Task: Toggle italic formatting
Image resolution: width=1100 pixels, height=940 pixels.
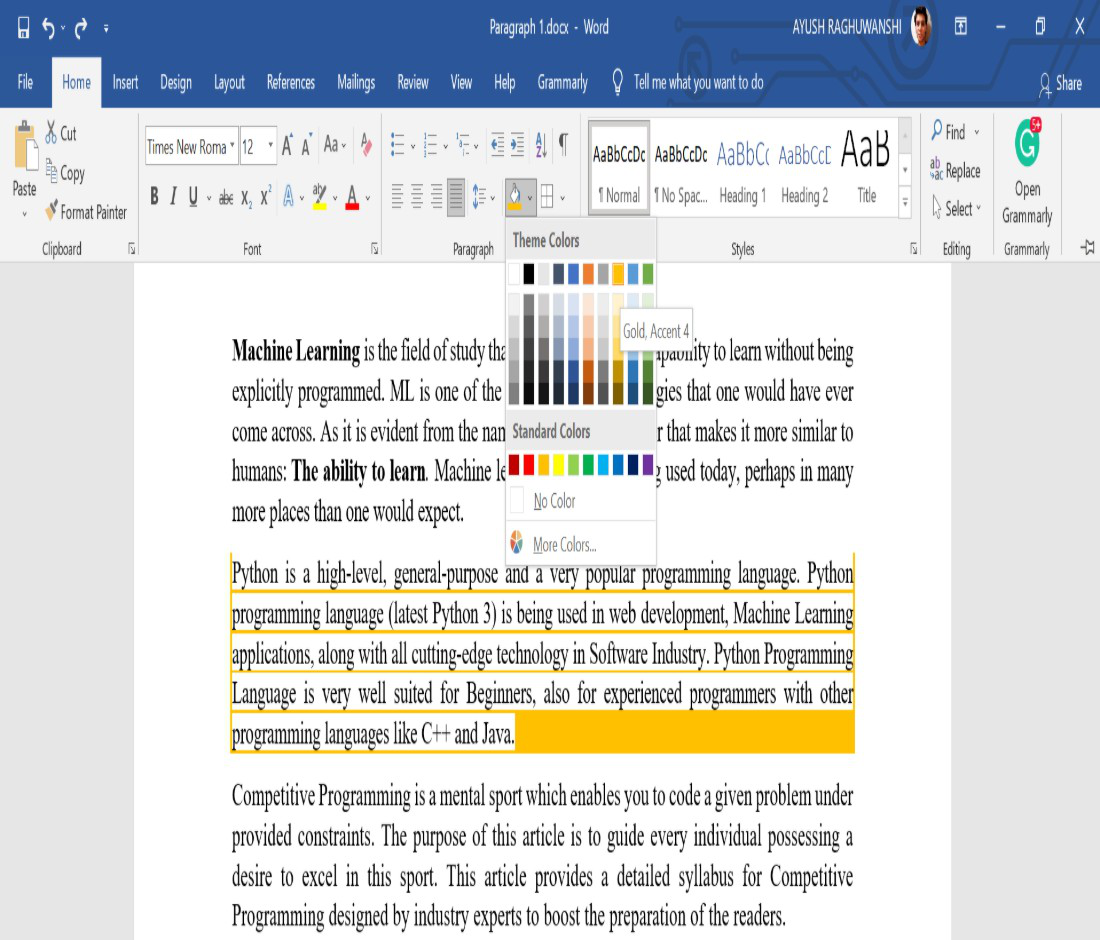Action: (173, 197)
